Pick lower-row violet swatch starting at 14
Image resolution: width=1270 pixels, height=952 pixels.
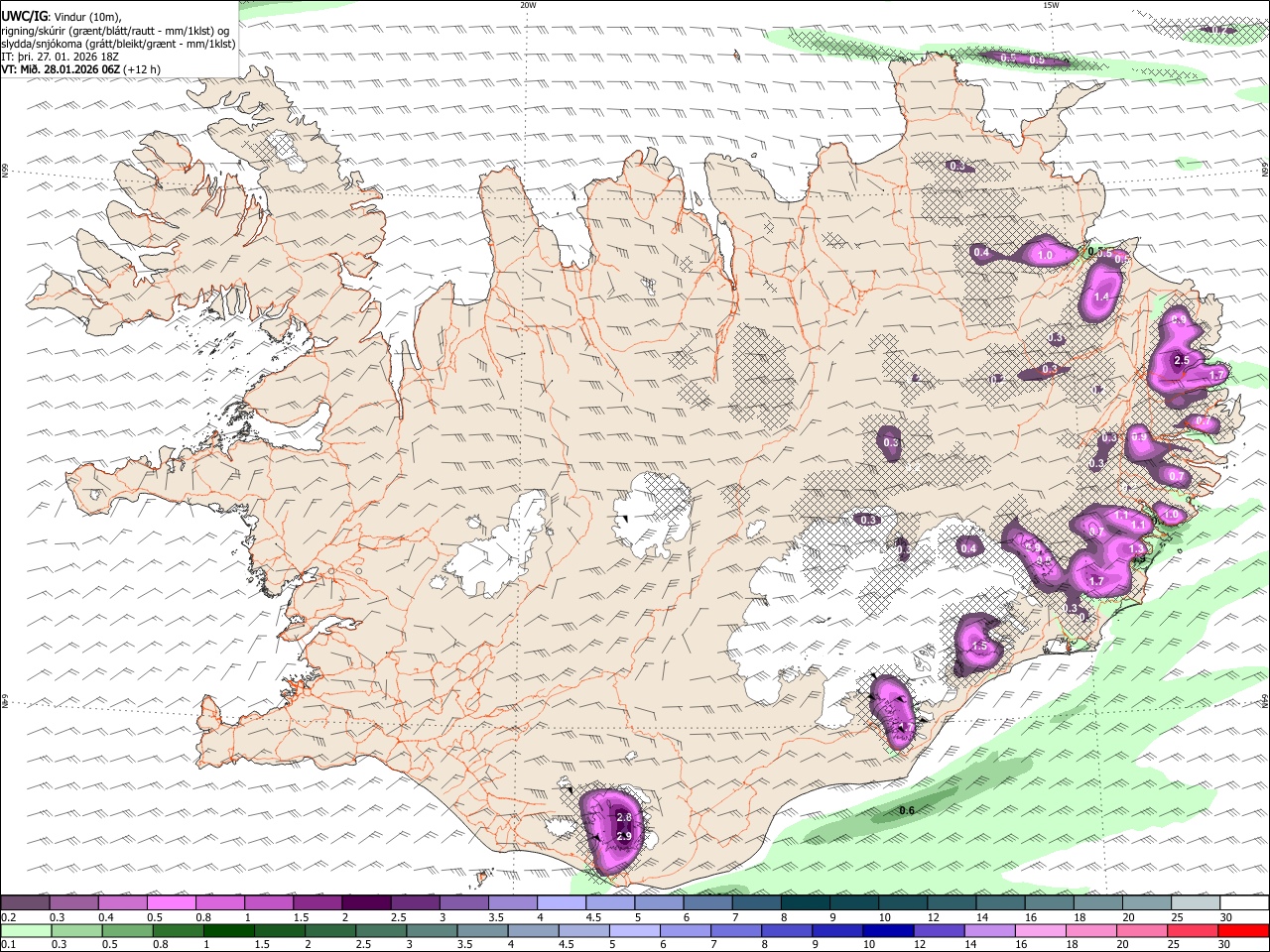pos(988,930)
